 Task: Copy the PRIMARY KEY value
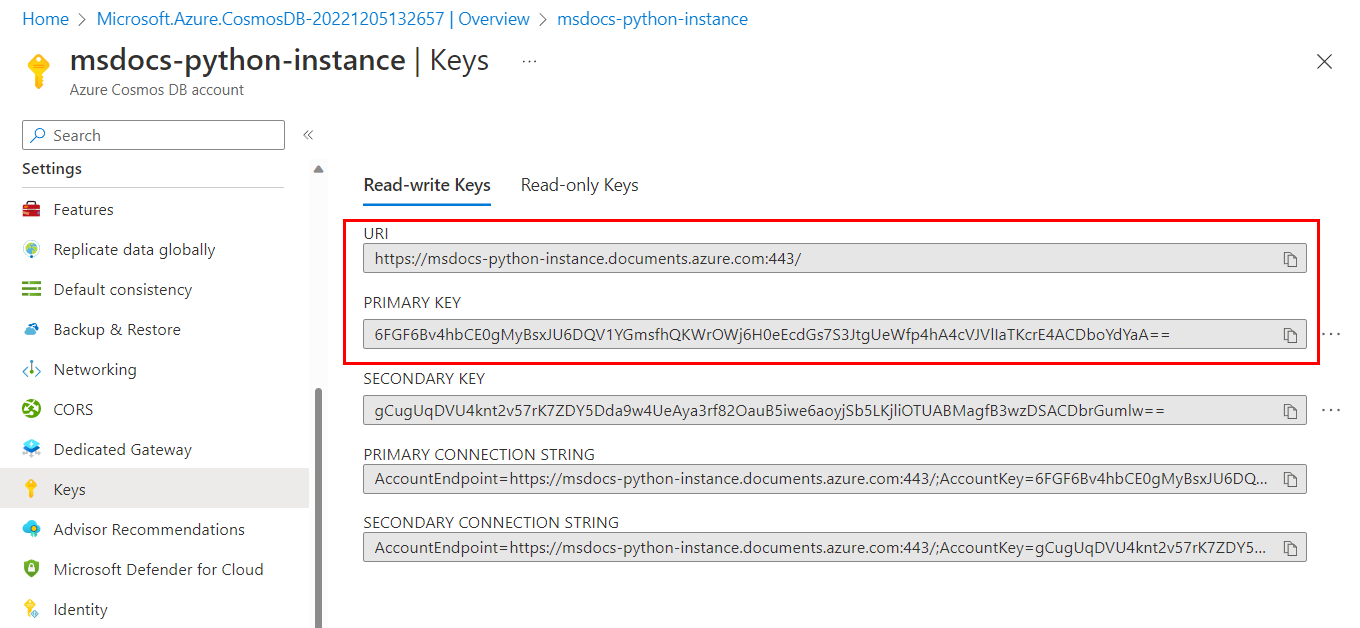(x=1290, y=335)
